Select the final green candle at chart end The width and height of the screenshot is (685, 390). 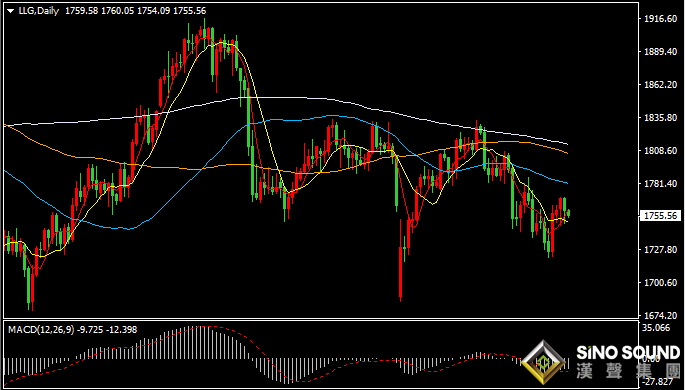point(568,213)
